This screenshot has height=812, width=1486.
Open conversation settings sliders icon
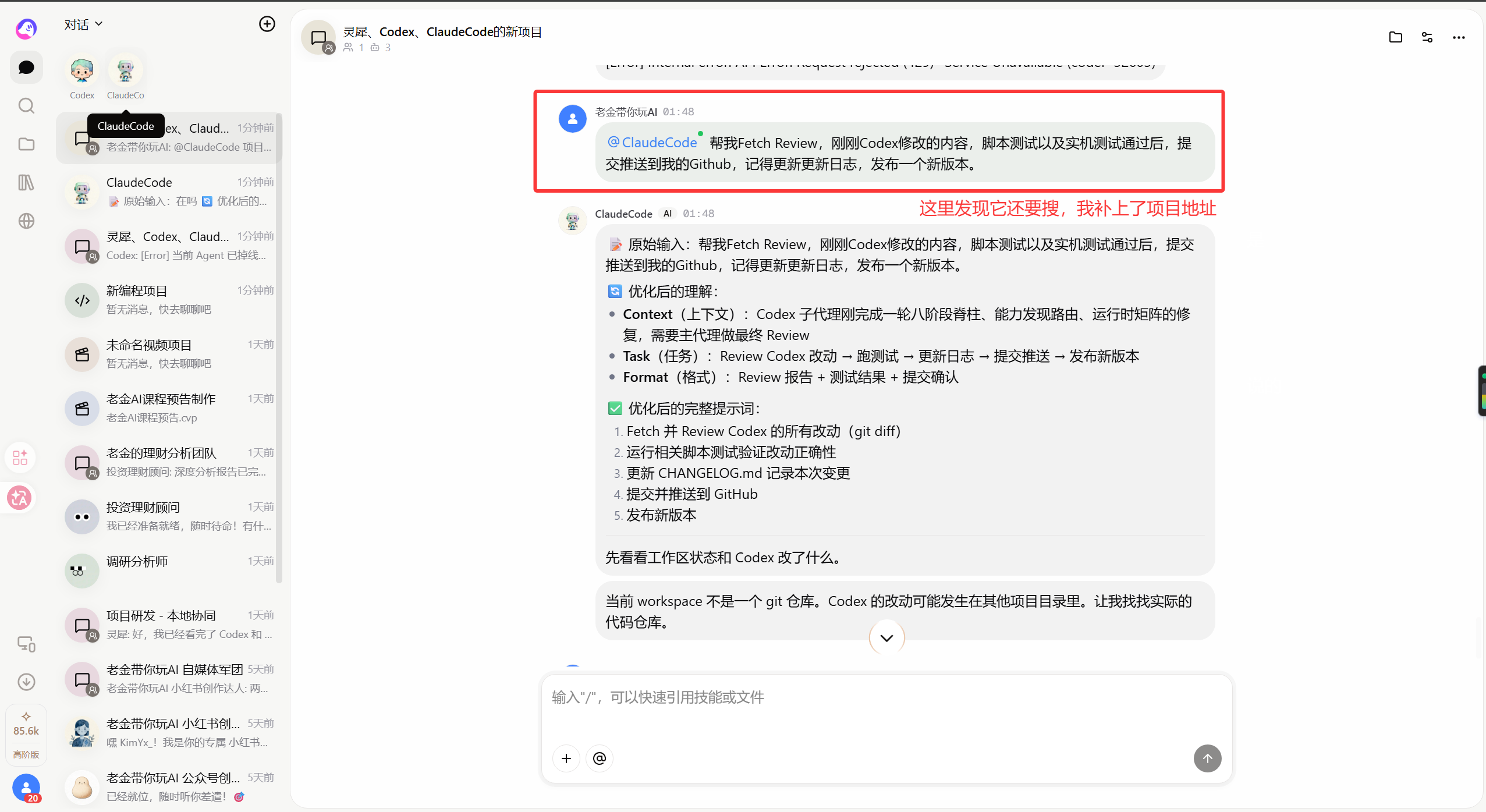[1427, 37]
